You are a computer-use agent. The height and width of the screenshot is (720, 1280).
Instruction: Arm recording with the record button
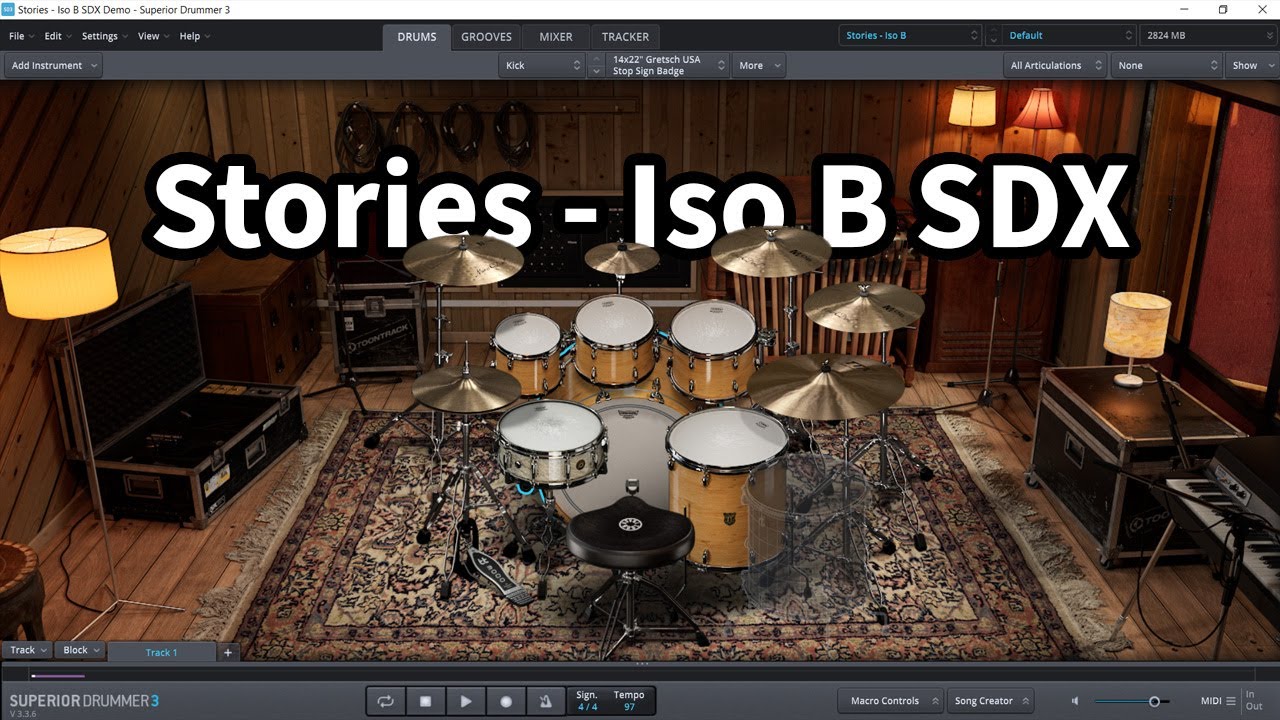[506, 701]
